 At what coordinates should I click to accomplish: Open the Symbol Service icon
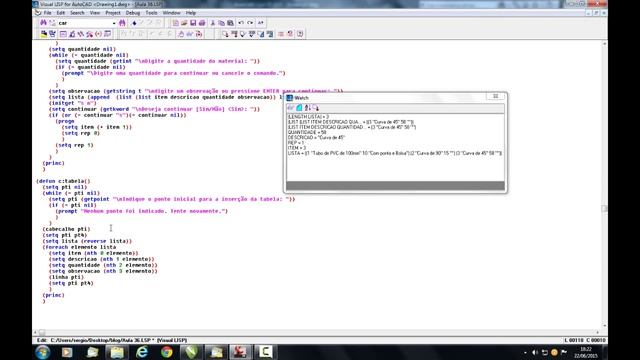point(90,34)
